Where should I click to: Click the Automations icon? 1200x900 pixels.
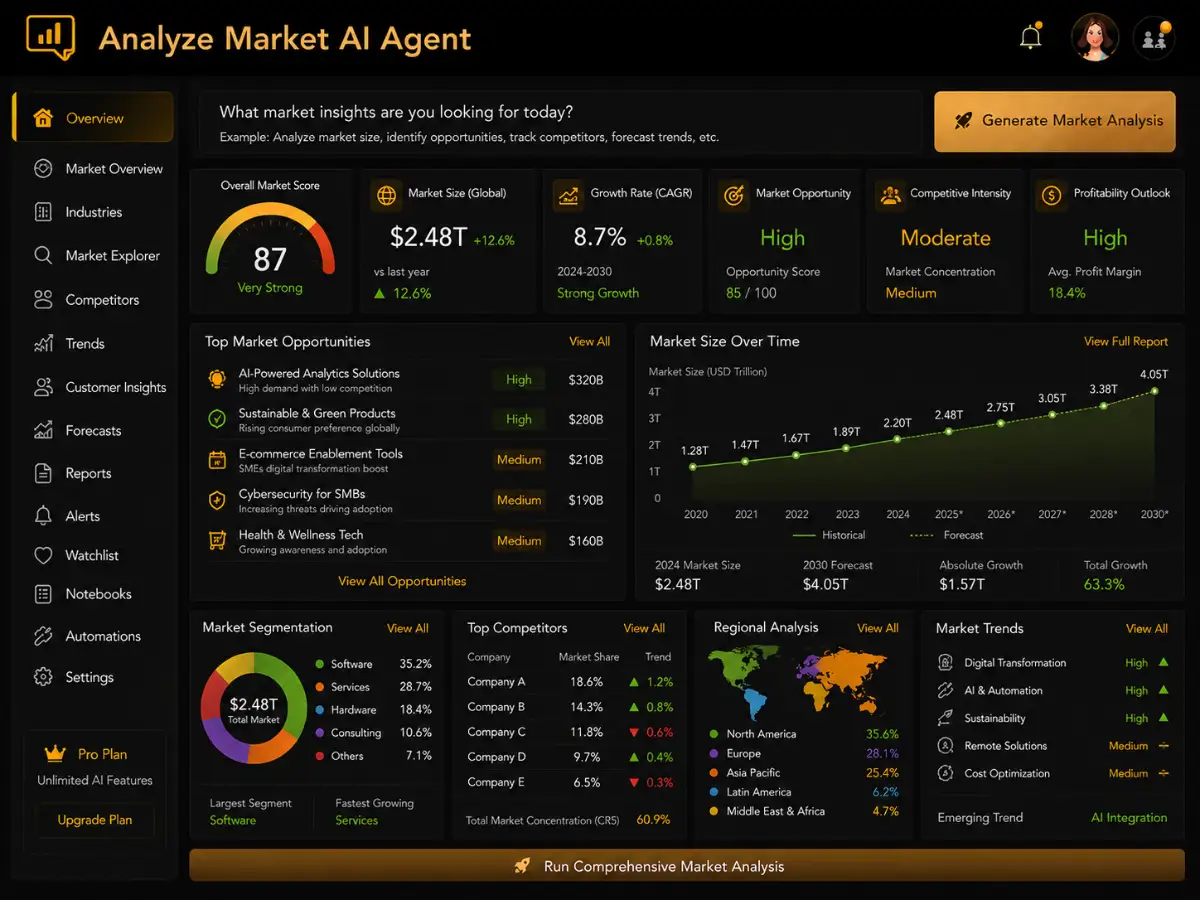point(43,636)
